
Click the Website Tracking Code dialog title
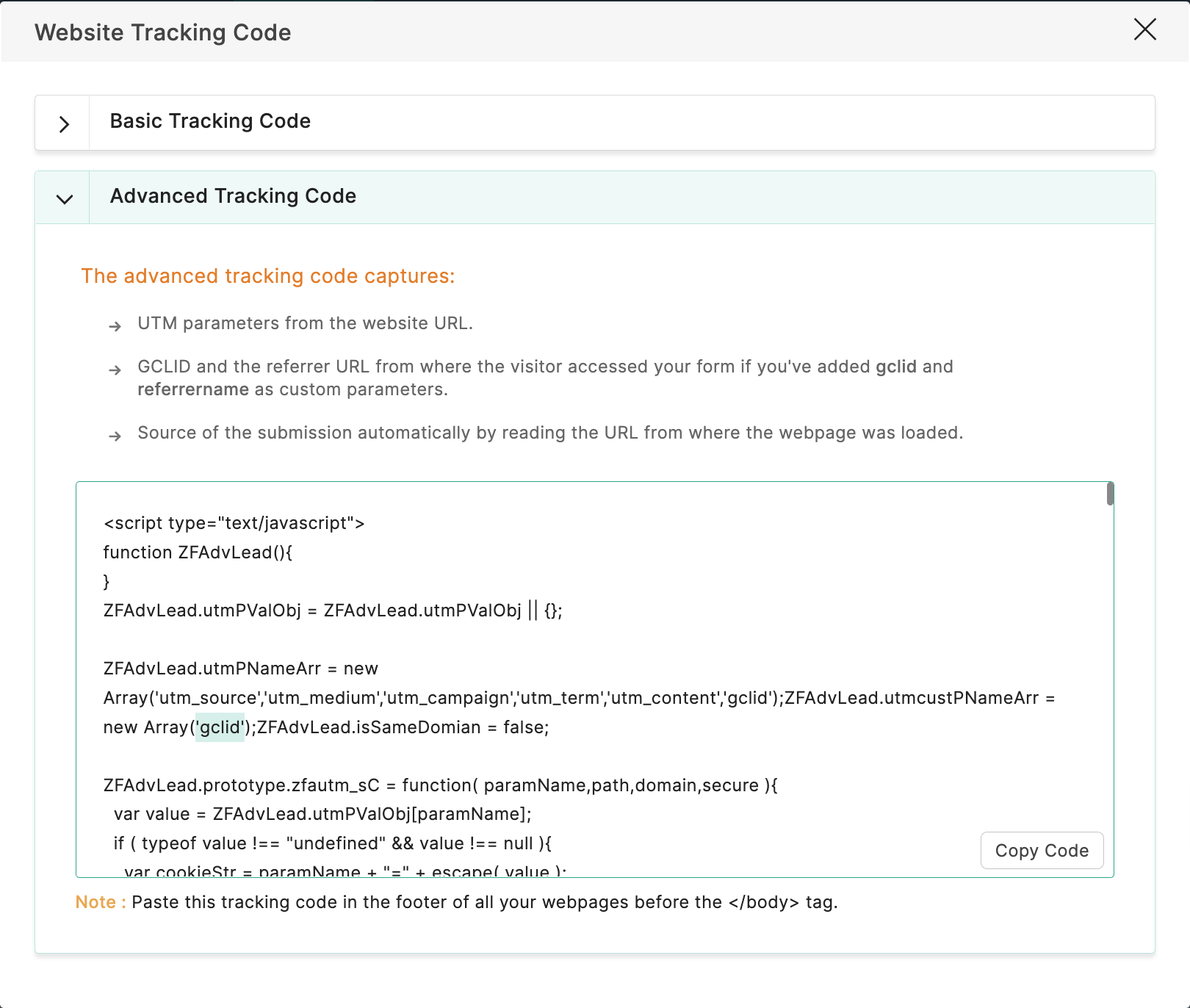(162, 33)
